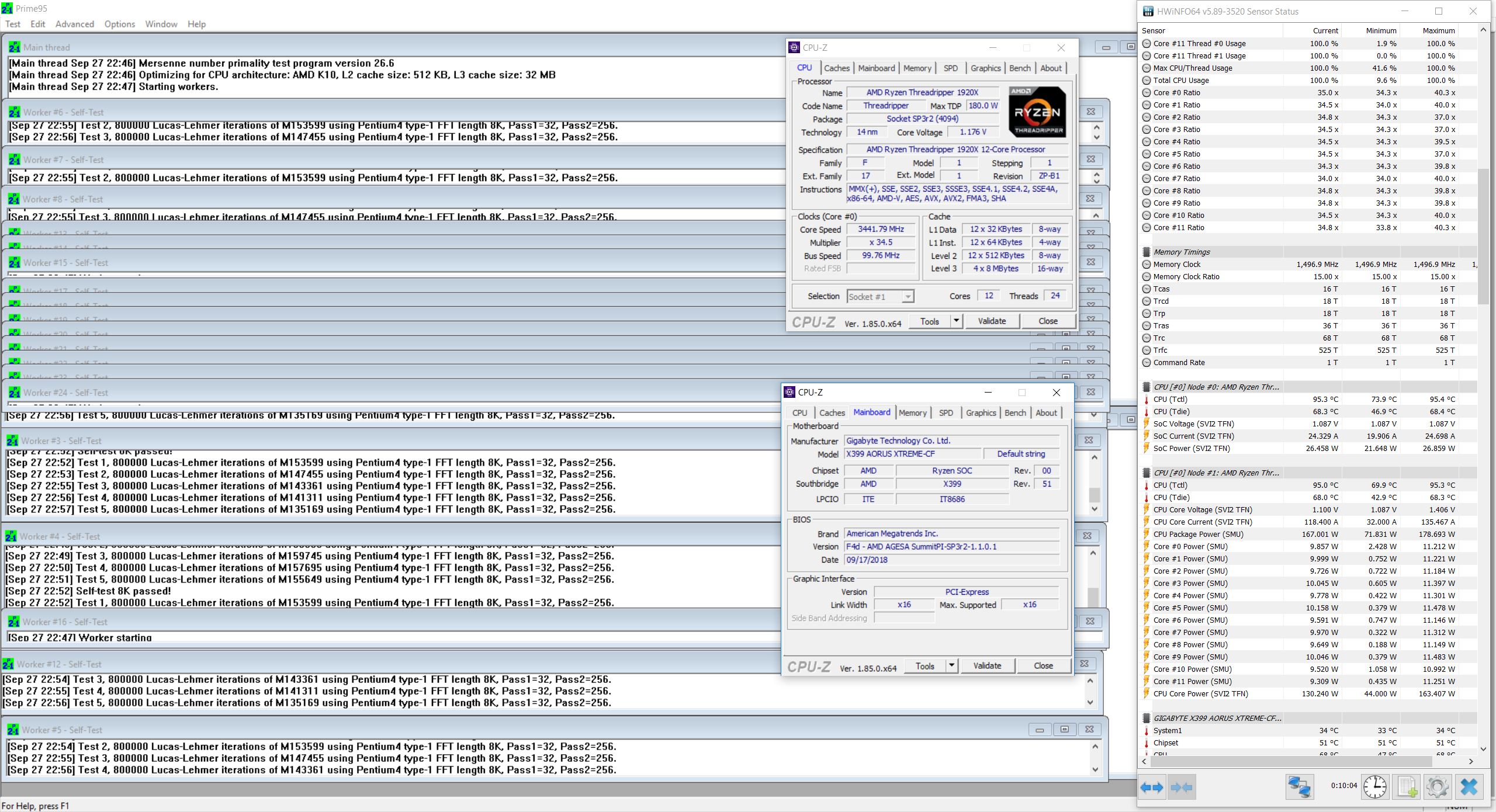Select the Memory Clock sensor row in HWiNFO
Screen dimensions: 1496x812
(1308, 265)
